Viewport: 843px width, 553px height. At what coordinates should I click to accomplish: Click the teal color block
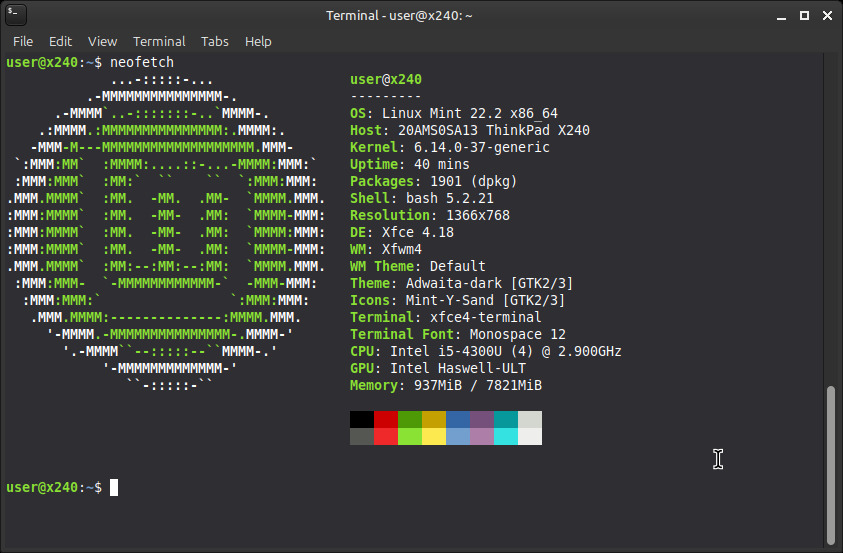click(x=506, y=419)
